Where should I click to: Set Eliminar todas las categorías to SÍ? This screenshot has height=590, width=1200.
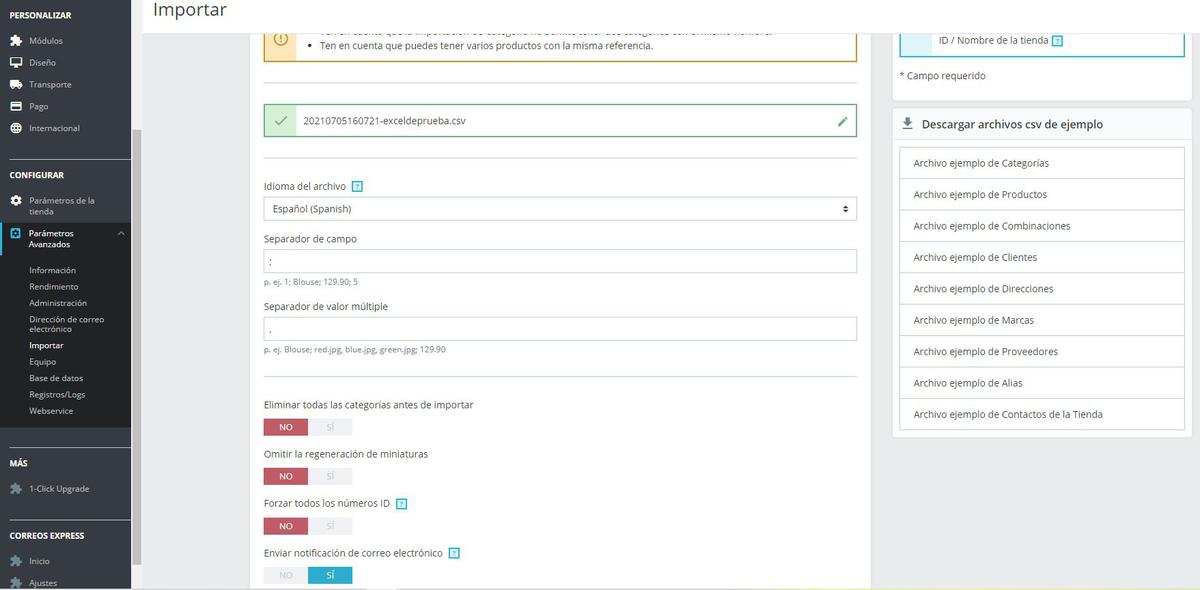point(330,427)
